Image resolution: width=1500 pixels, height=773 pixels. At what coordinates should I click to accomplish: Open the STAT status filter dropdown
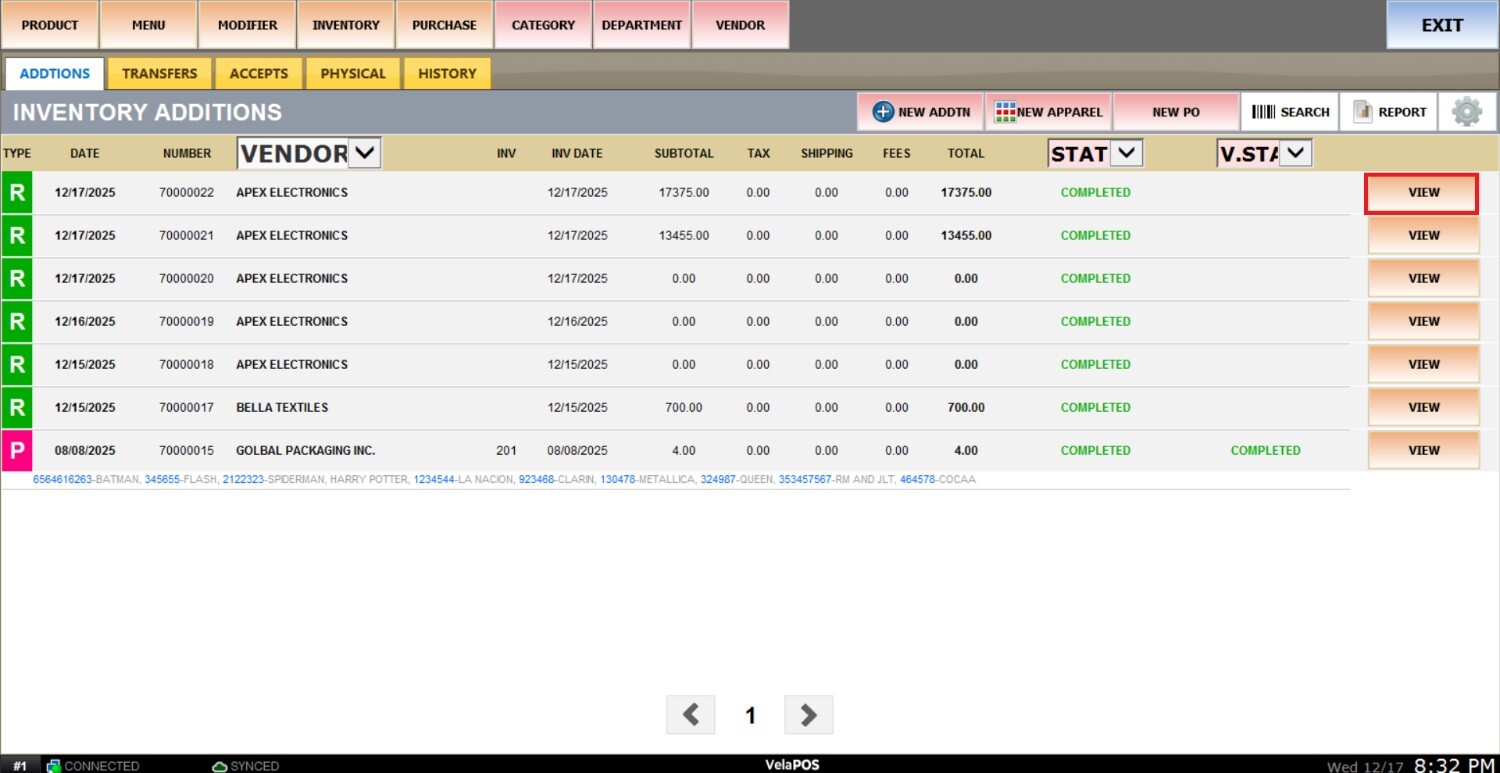click(x=1126, y=153)
